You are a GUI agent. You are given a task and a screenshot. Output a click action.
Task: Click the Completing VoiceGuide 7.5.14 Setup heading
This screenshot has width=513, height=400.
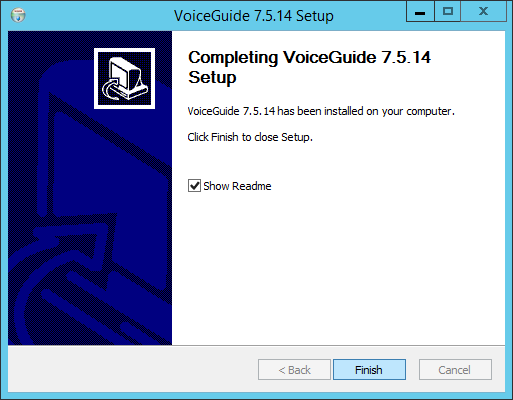[309, 67]
